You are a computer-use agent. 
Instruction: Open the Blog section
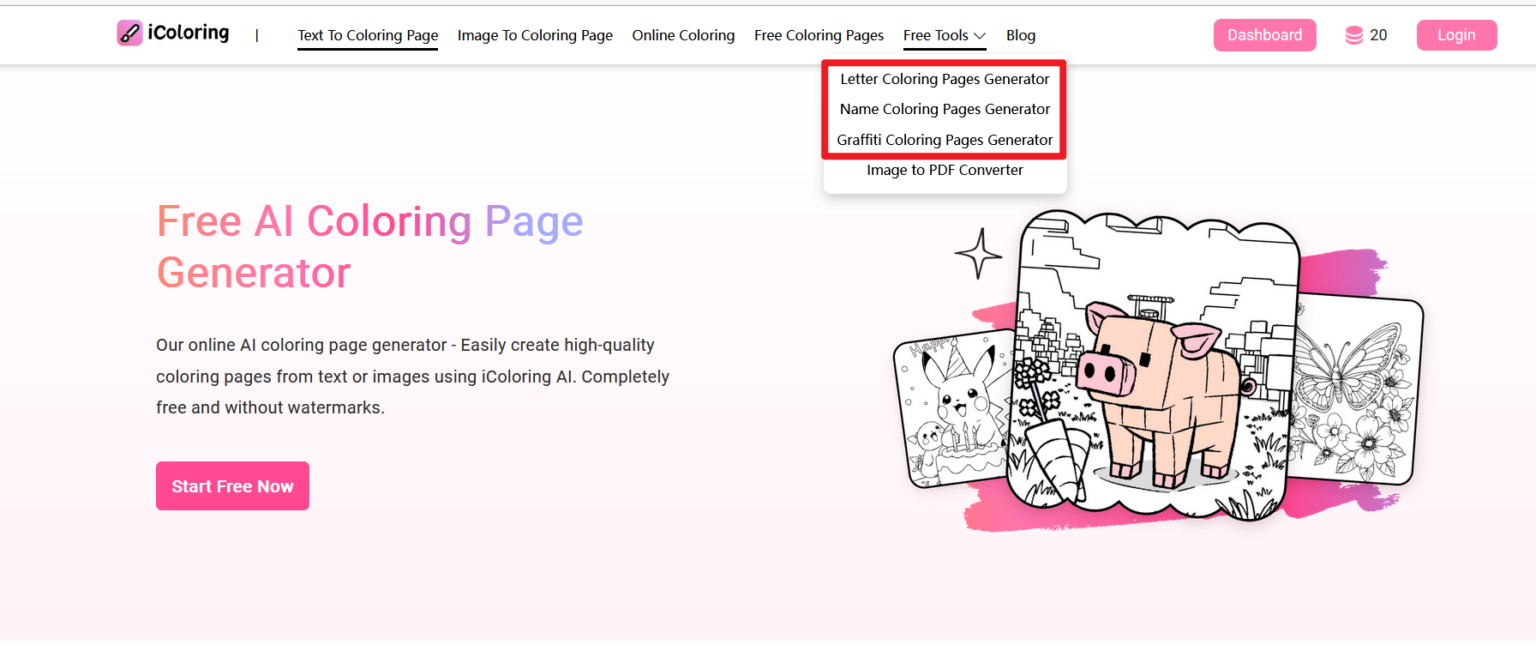tap(1020, 34)
